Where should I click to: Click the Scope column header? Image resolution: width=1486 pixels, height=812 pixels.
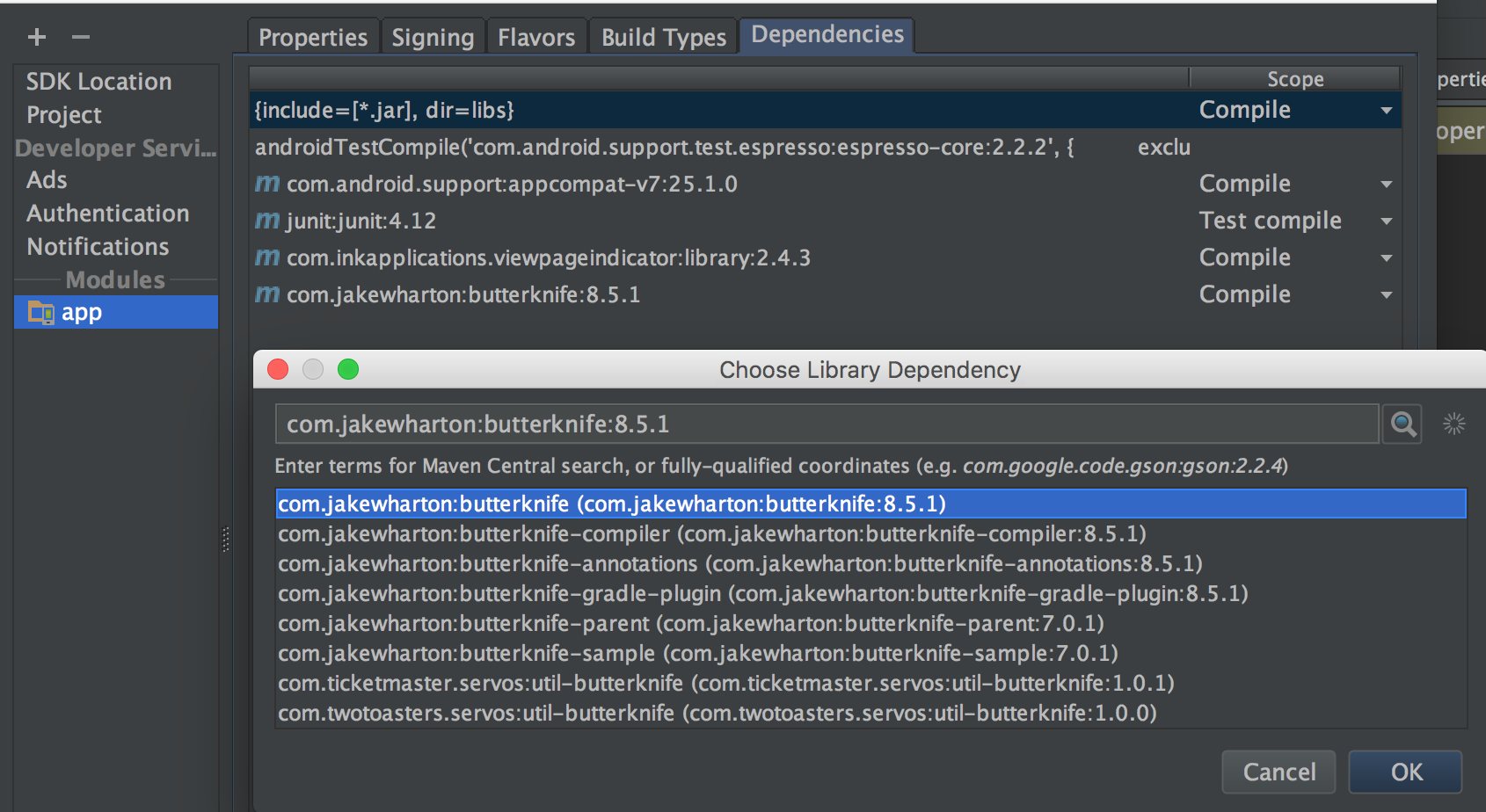1294,78
